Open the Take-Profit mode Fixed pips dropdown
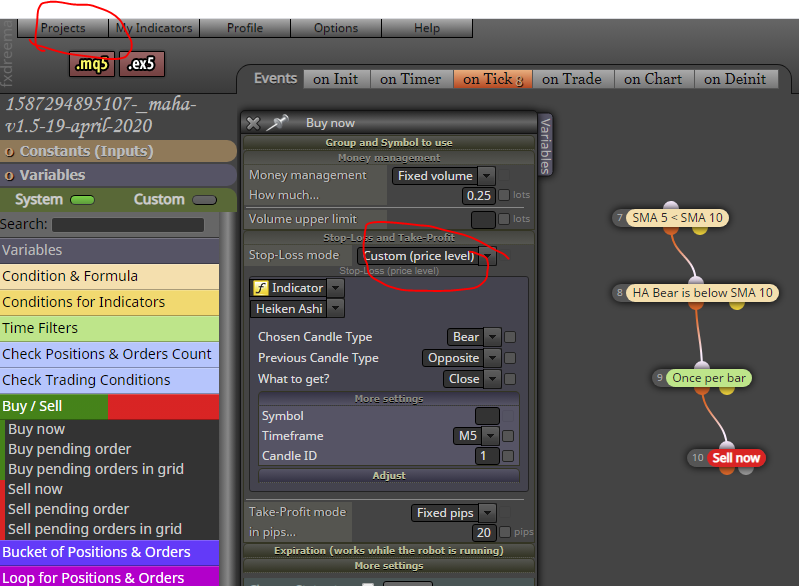This screenshot has height=586, width=799. (454, 513)
